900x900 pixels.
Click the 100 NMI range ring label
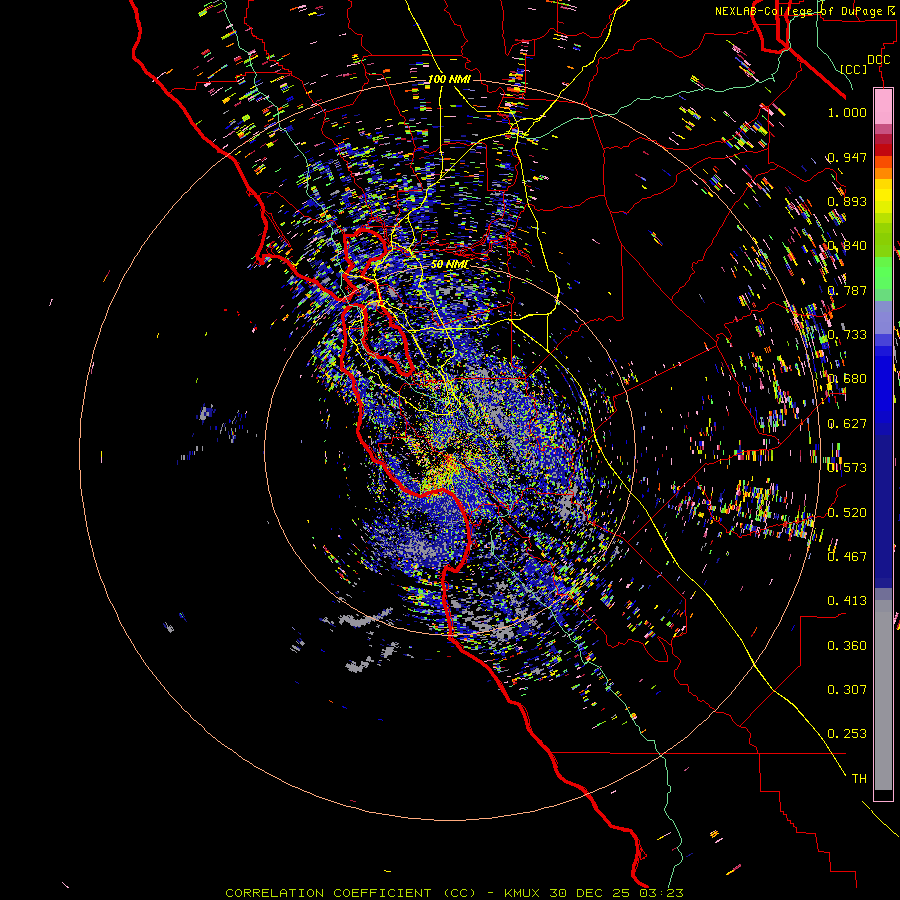coord(449,79)
